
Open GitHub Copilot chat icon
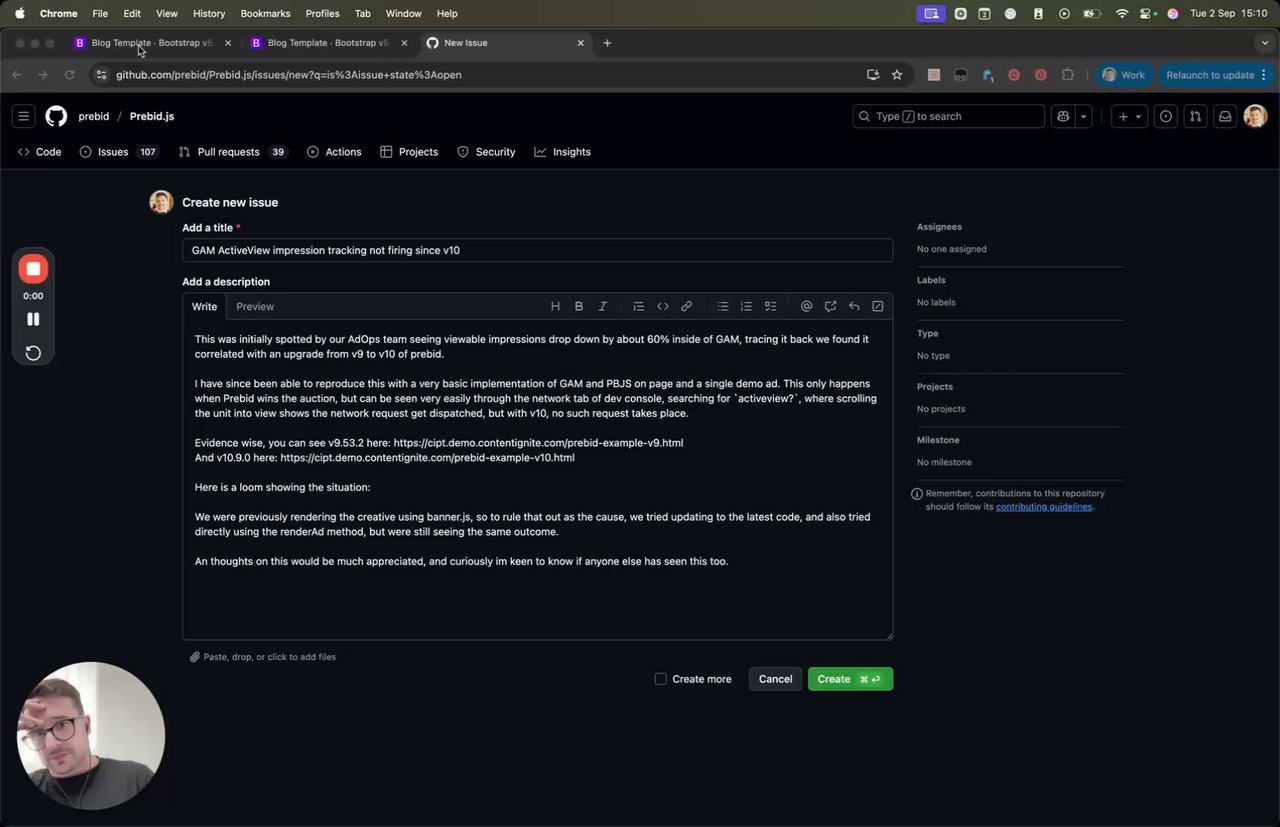pyautogui.click(x=1064, y=116)
